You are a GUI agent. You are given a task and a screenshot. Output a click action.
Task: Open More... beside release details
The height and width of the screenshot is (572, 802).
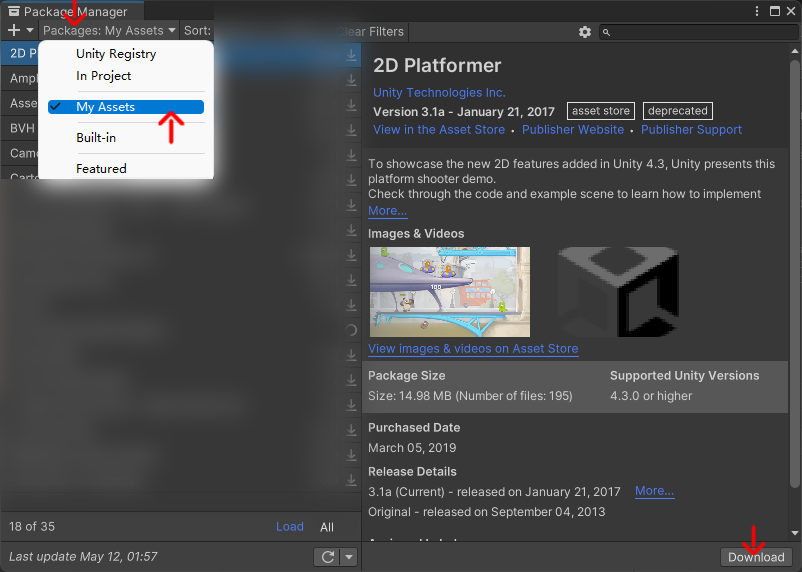(x=654, y=491)
